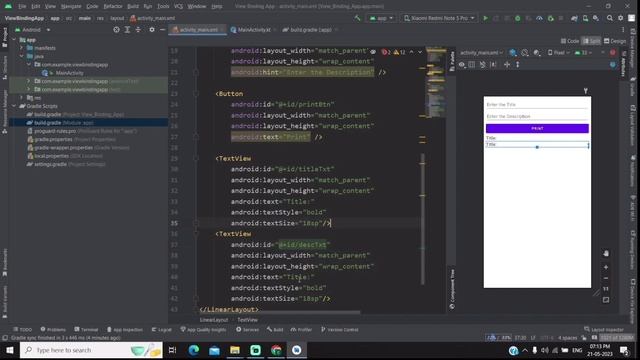The image size is (640, 360).
Task: Zoom in the design preview with plus
Action: tap(606, 267)
